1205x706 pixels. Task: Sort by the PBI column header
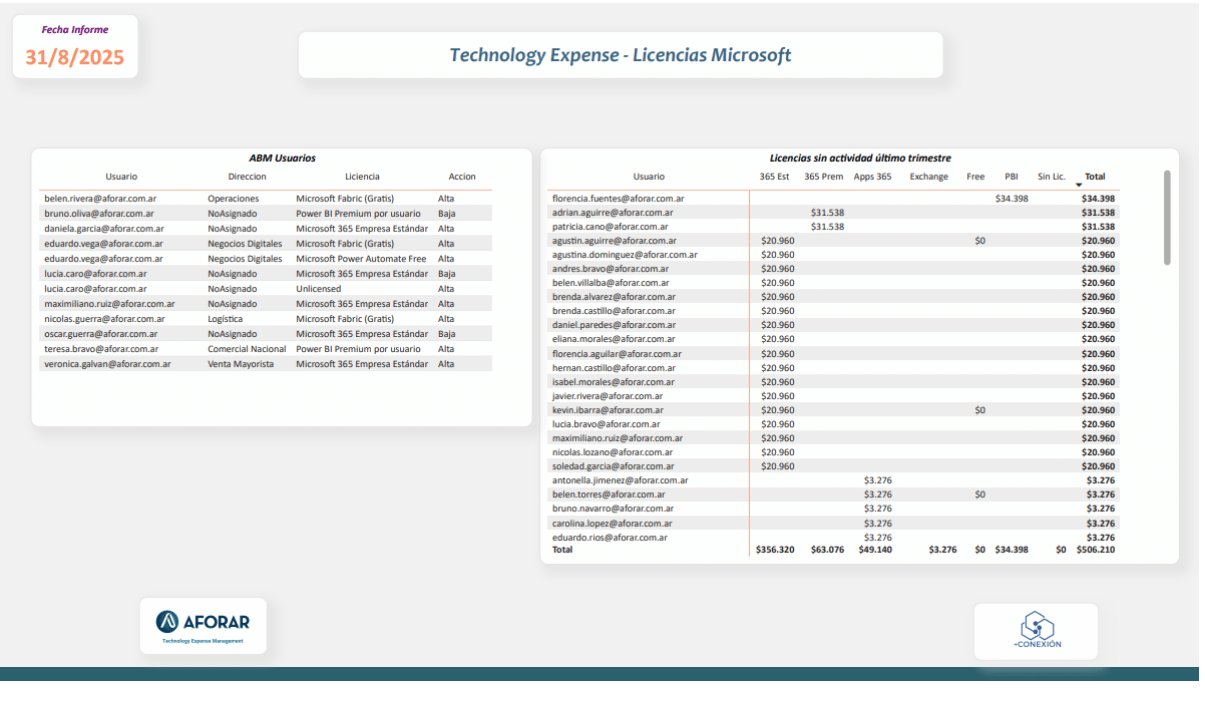1012,177
